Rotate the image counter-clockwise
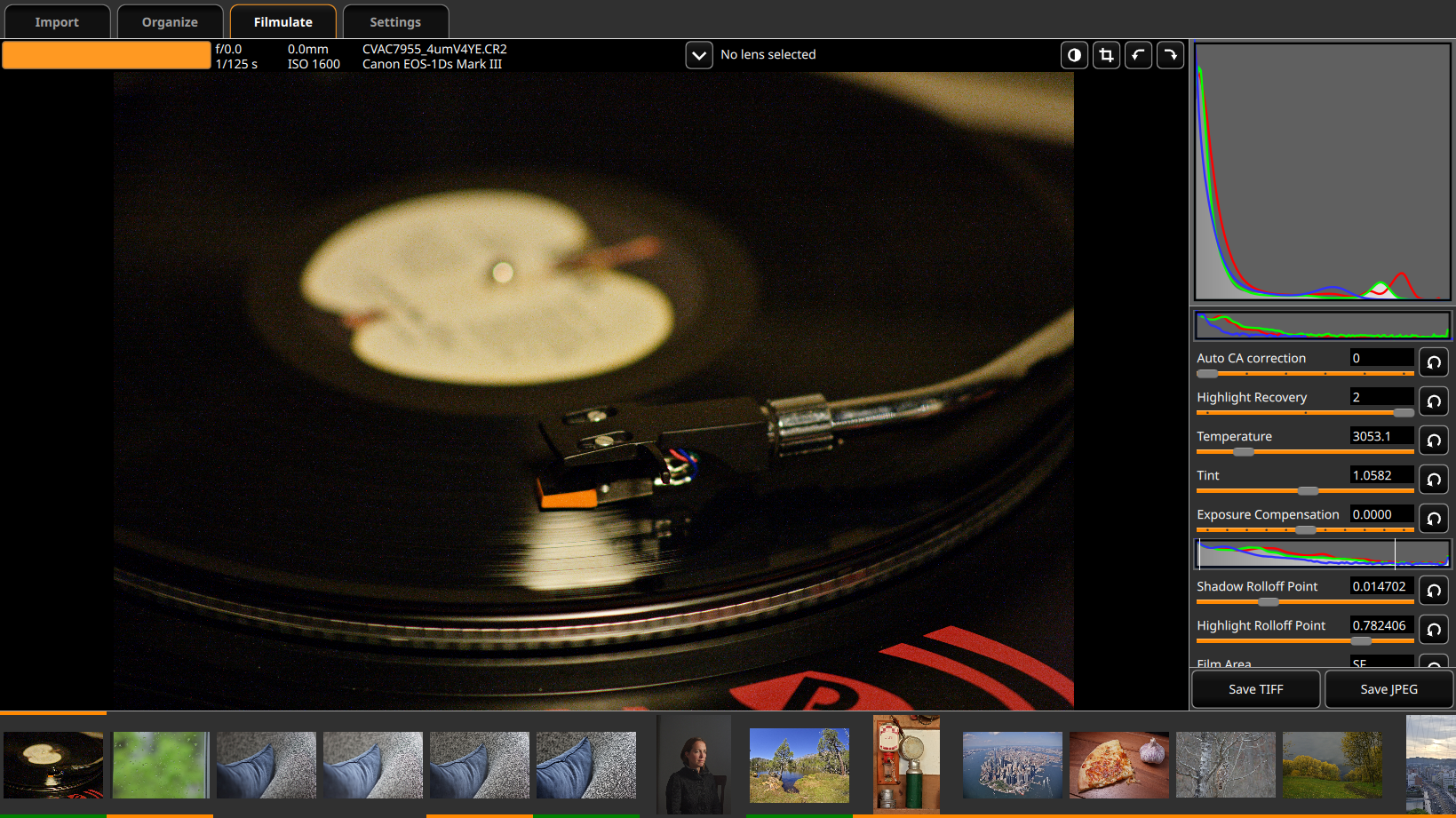1456x818 pixels. 1138,55
